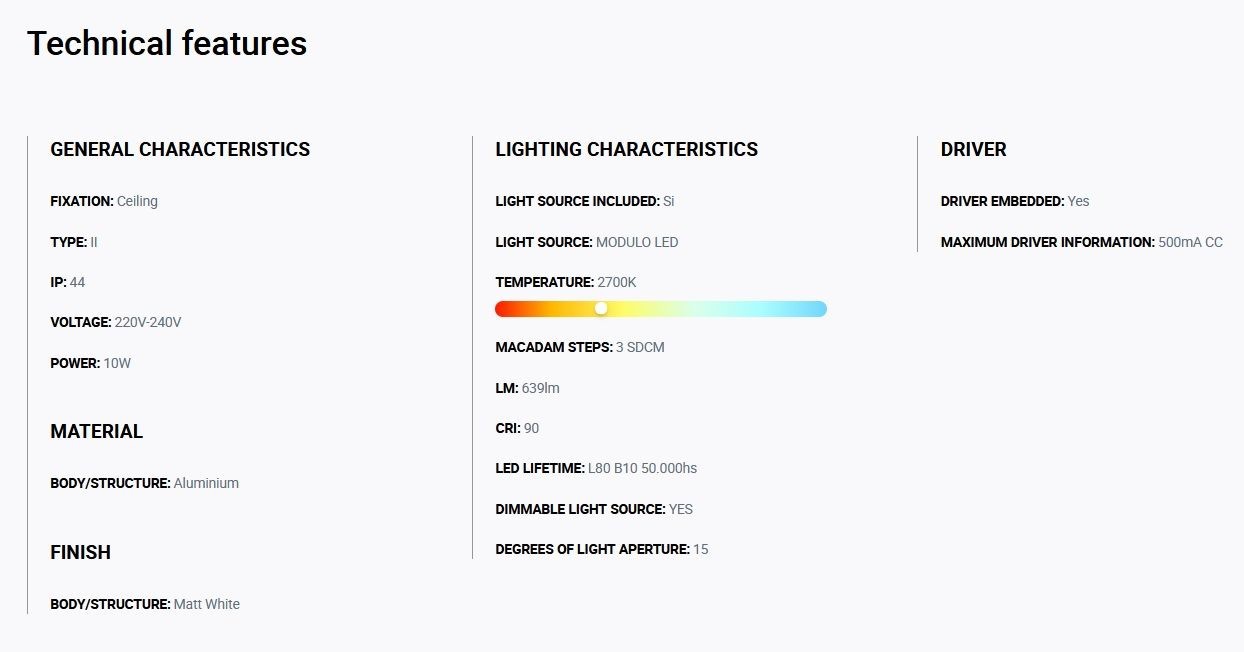Click the Technical features heading

(167, 43)
